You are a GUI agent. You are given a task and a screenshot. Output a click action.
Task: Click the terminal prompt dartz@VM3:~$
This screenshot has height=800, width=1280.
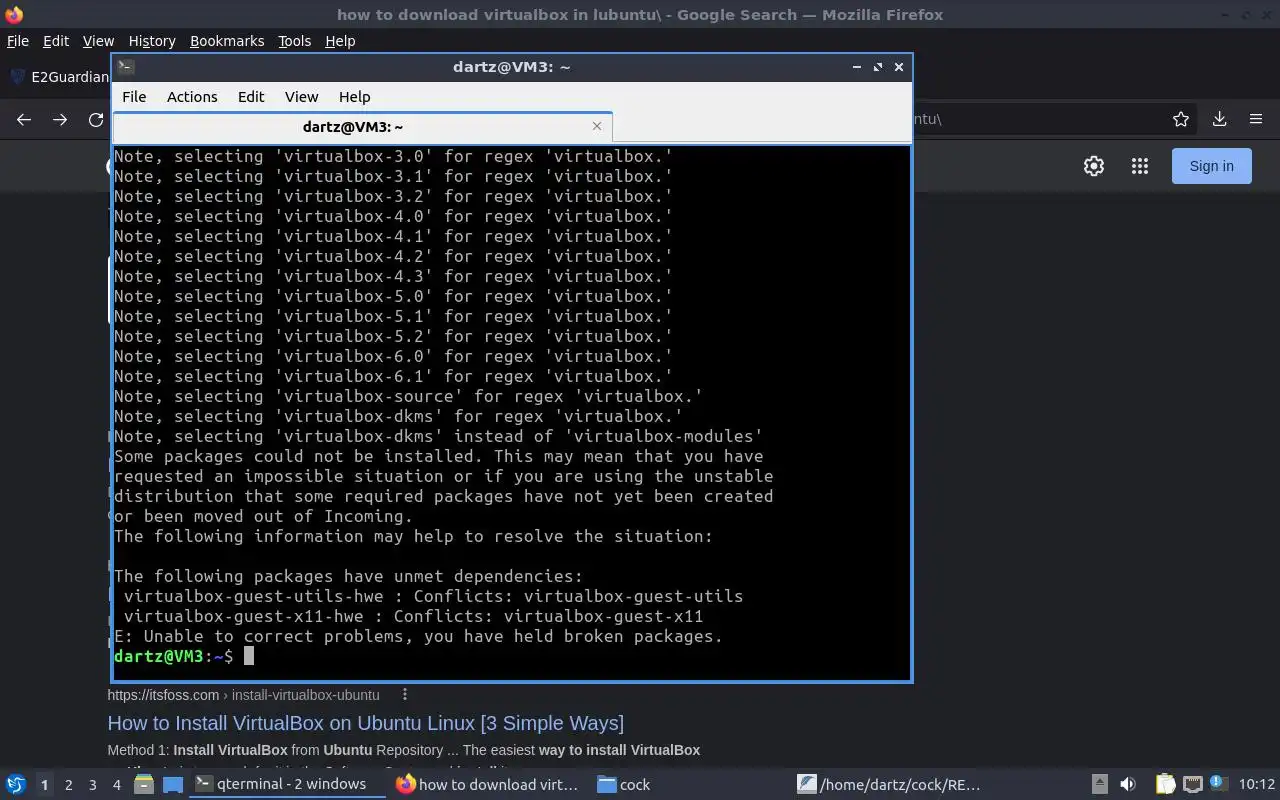[173, 656]
